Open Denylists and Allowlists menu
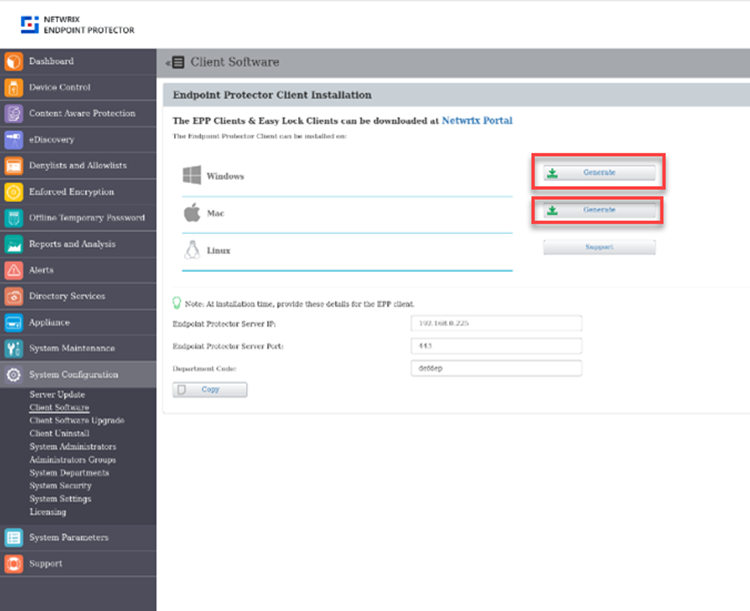The image size is (750, 611). pos(77,166)
